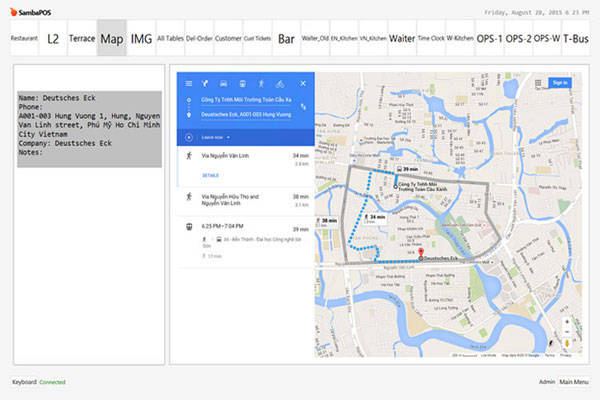Select the driving travel mode icon

coord(223,83)
